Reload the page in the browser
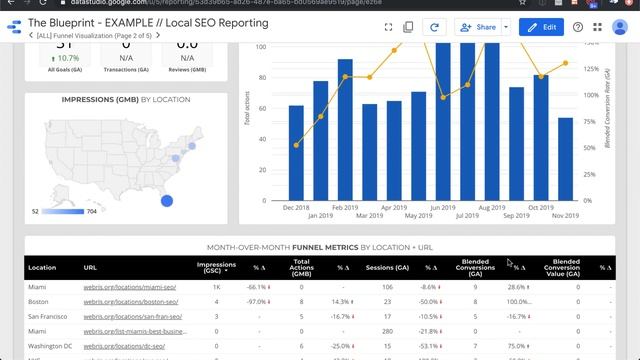Viewport: 640px width, 360px height. tap(42, 2)
